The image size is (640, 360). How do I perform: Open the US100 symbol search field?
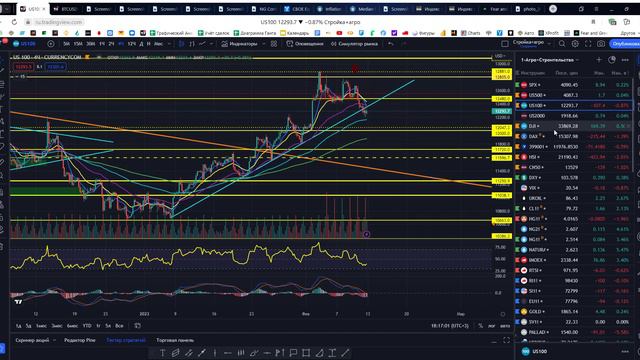(x=24, y=44)
